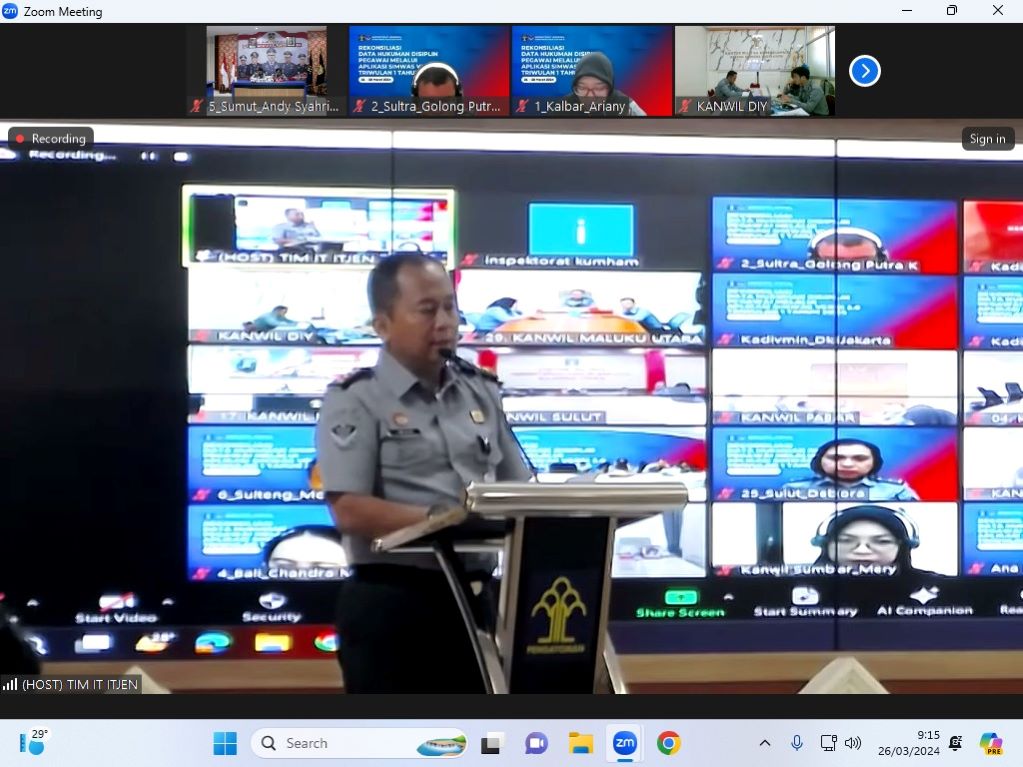Select the 5_Sumut_Andy Syahri video thumbnail
Image resolution: width=1023 pixels, height=767 pixels.
click(x=266, y=71)
